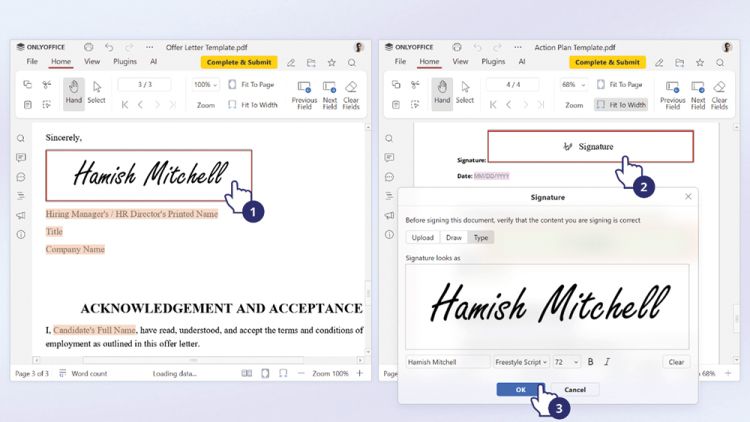The width and height of the screenshot is (750, 422).
Task: Click Clear Fields eraser in Offer Letter toolbar
Action: (x=351, y=95)
